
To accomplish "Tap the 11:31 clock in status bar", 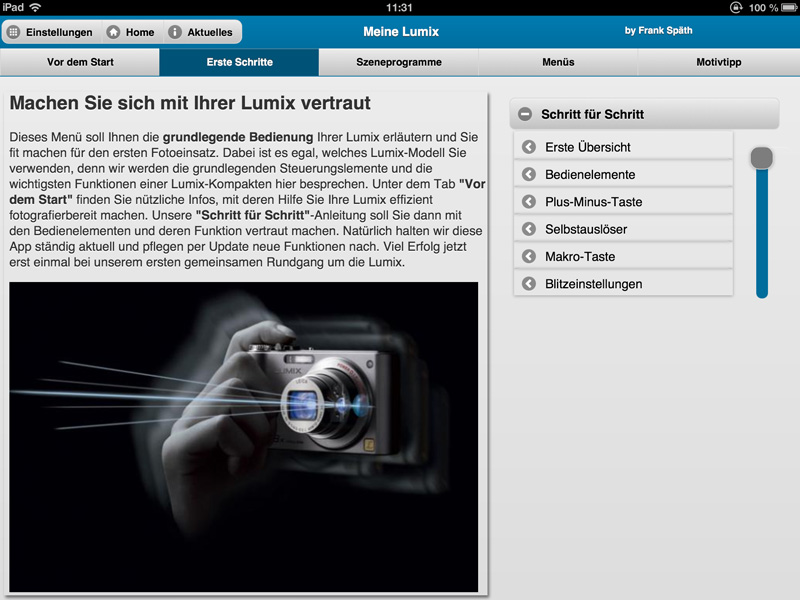I will click(x=399, y=8).
